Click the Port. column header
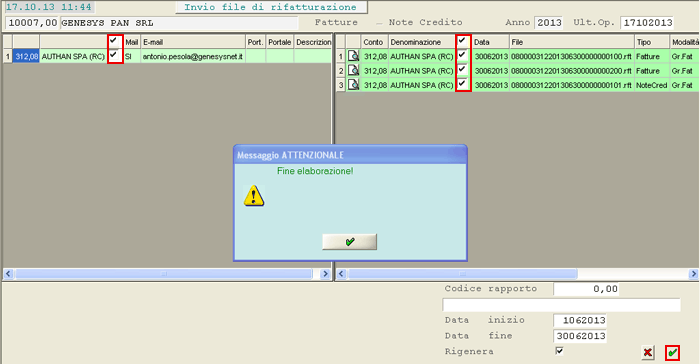The image size is (700, 364). pyautogui.click(x=255, y=42)
